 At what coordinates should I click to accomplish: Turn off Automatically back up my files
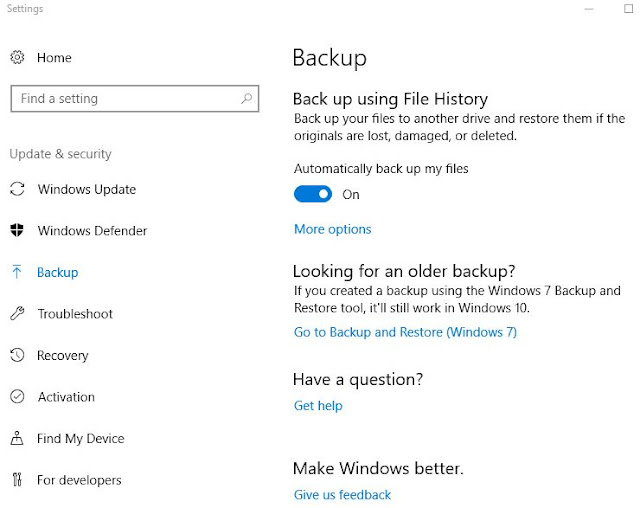[x=313, y=194]
